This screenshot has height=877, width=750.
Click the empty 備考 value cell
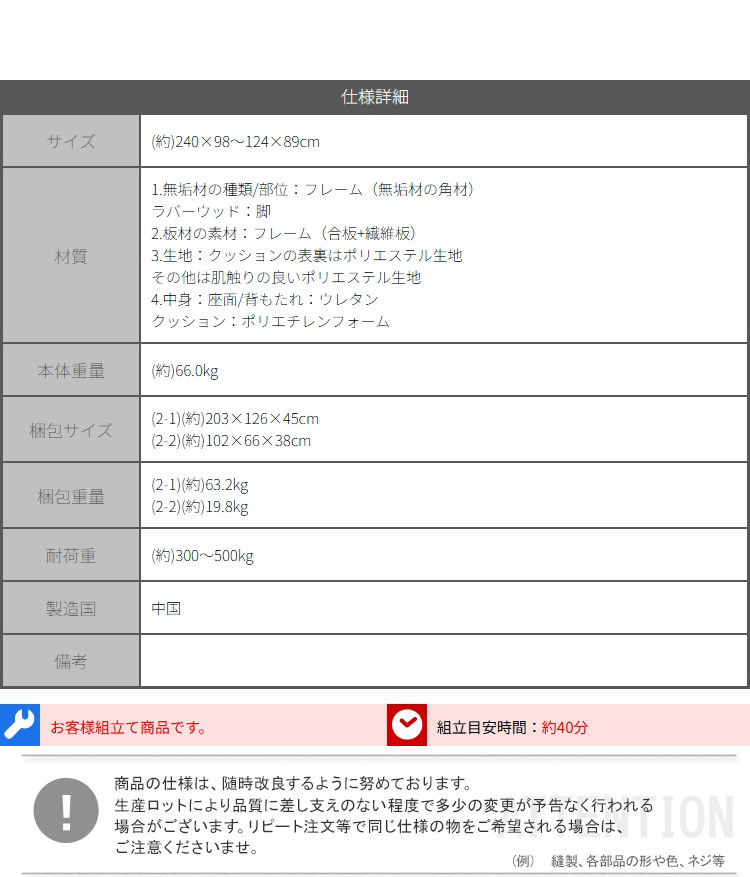443,661
